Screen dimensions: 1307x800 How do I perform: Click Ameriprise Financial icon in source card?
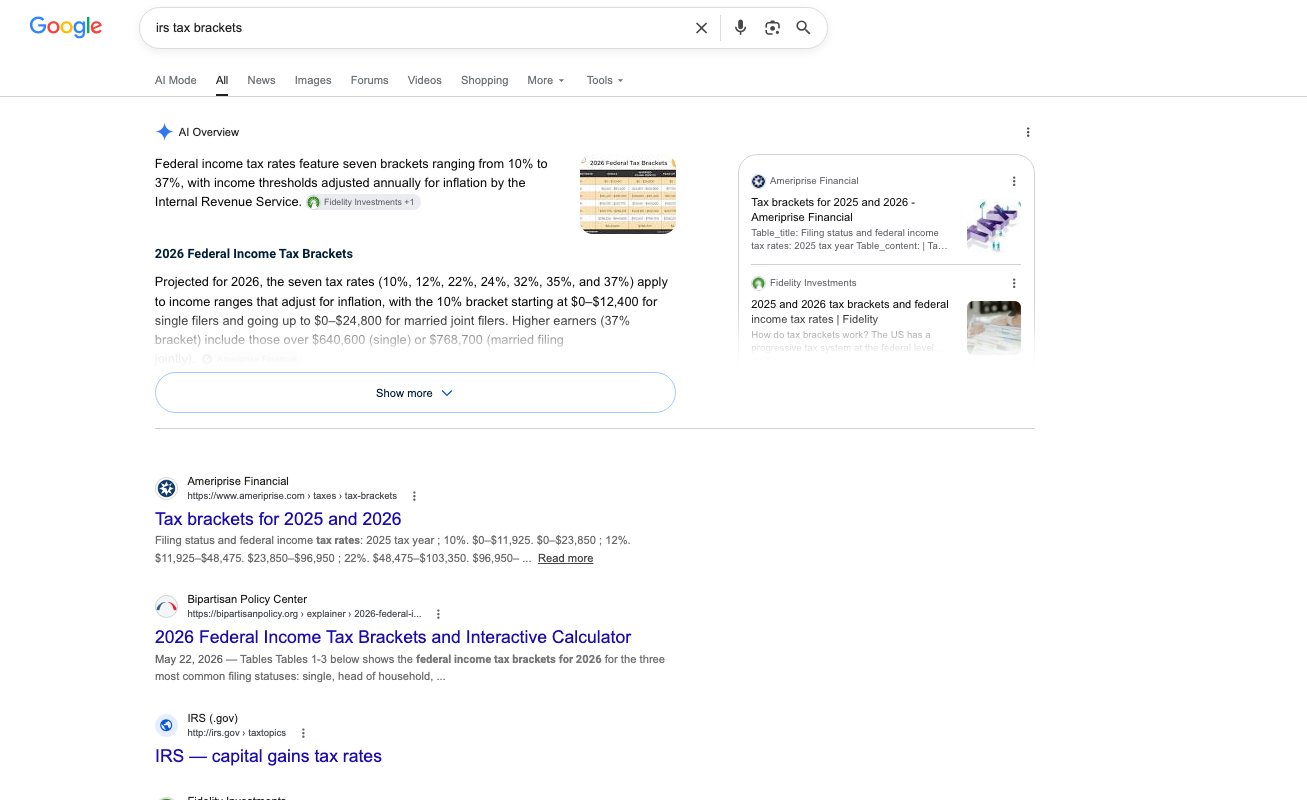pos(758,181)
